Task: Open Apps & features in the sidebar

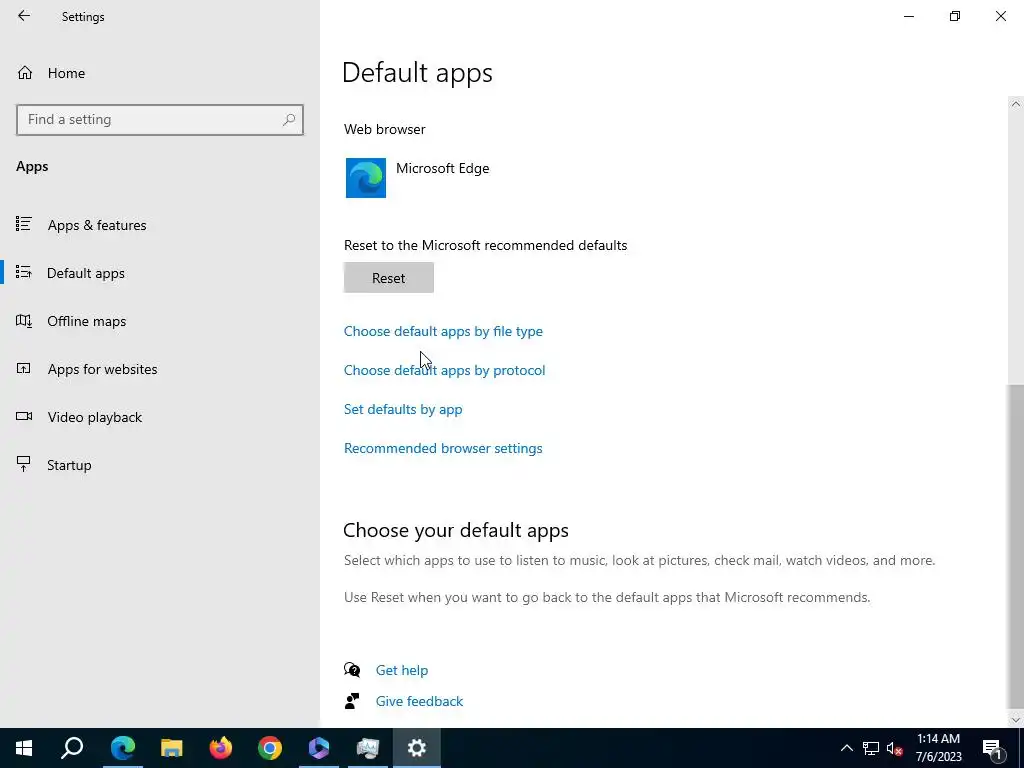Action: (97, 225)
